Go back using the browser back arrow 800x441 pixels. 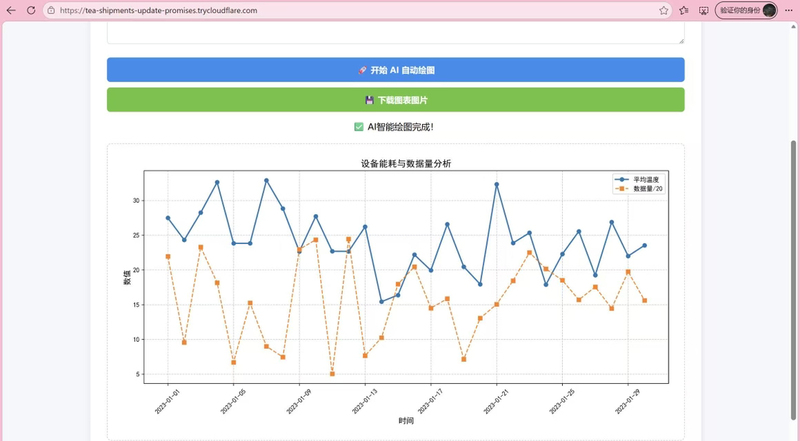point(11,10)
